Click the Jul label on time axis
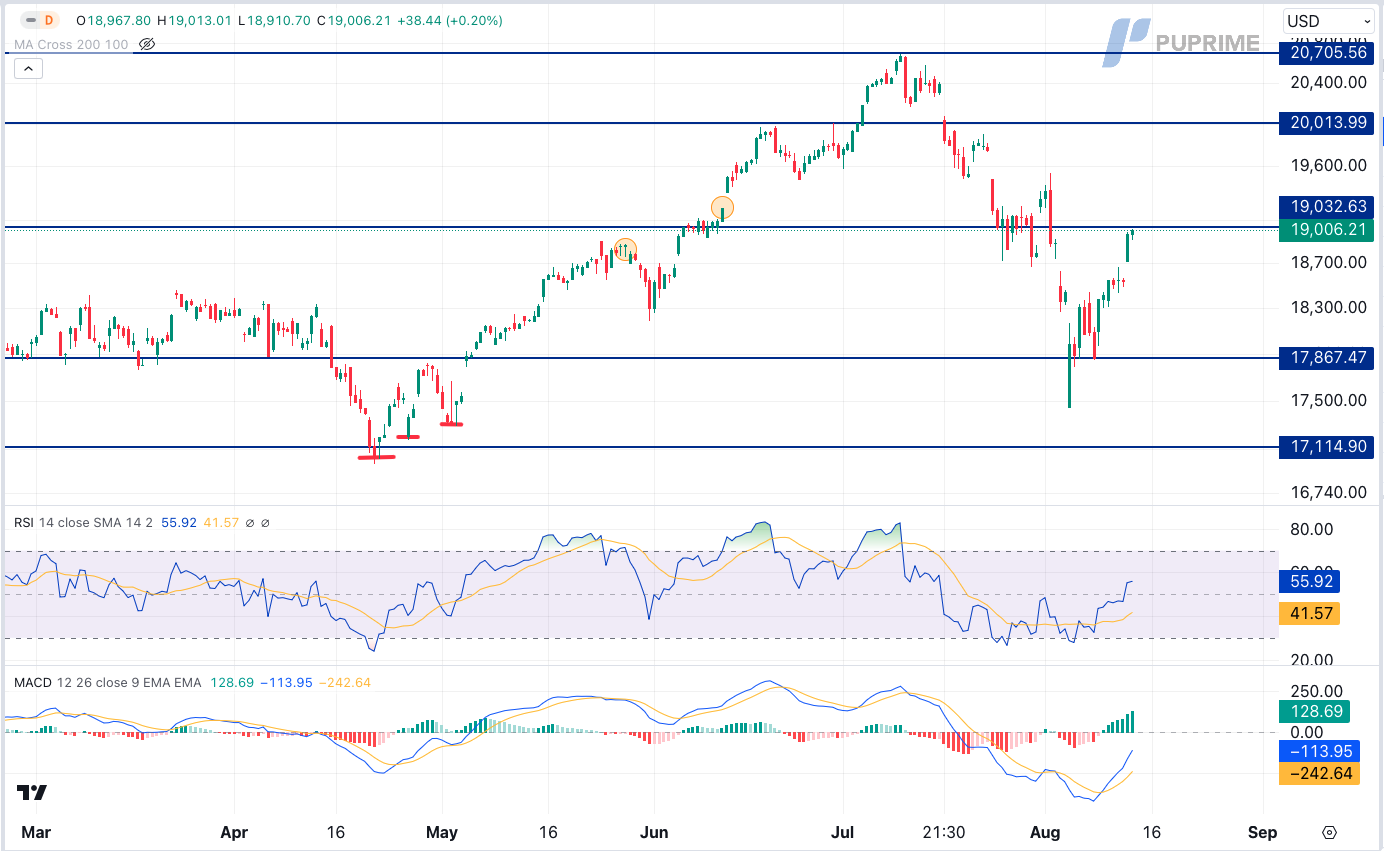The height and width of the screenshot is (851, 1384). point(842,832)
